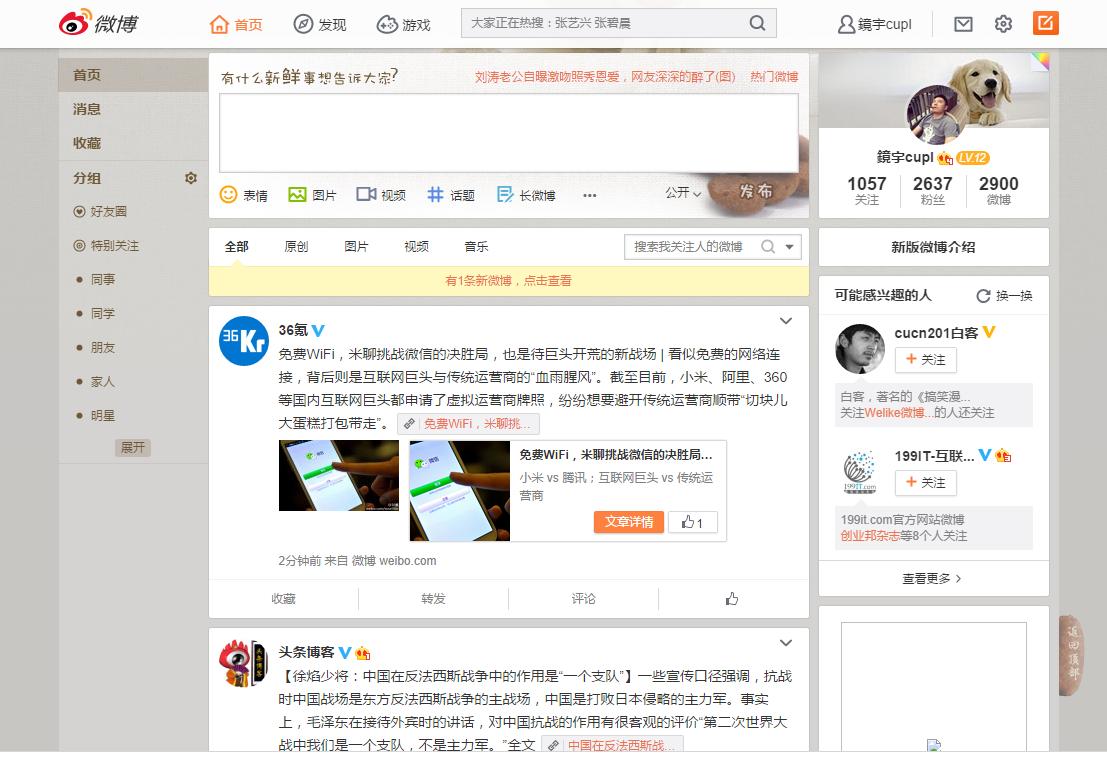Open the 同学 group
Viewport: 1107px width, 761px height.
[95, 313]
